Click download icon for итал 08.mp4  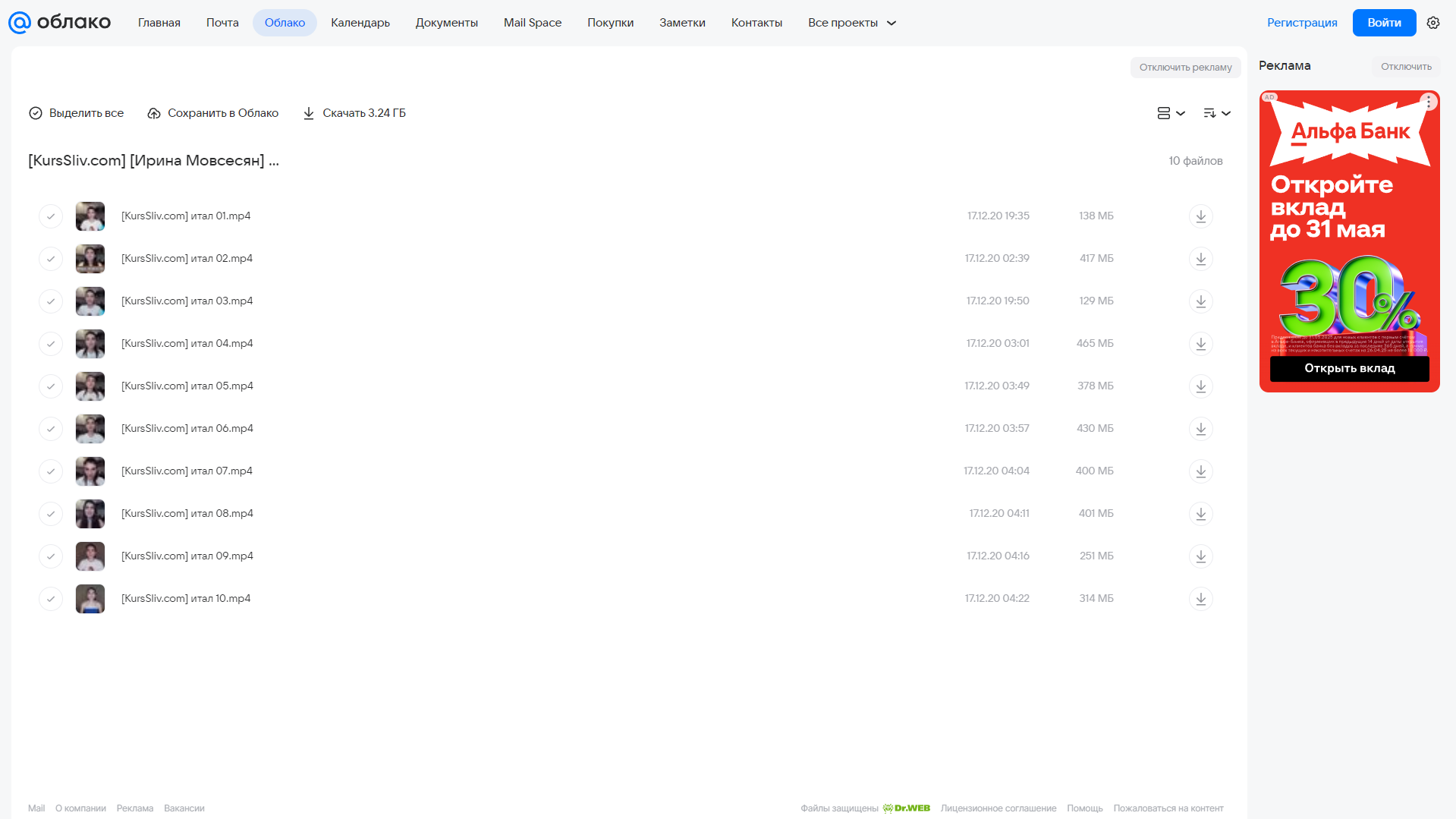tap(1200, 514)
